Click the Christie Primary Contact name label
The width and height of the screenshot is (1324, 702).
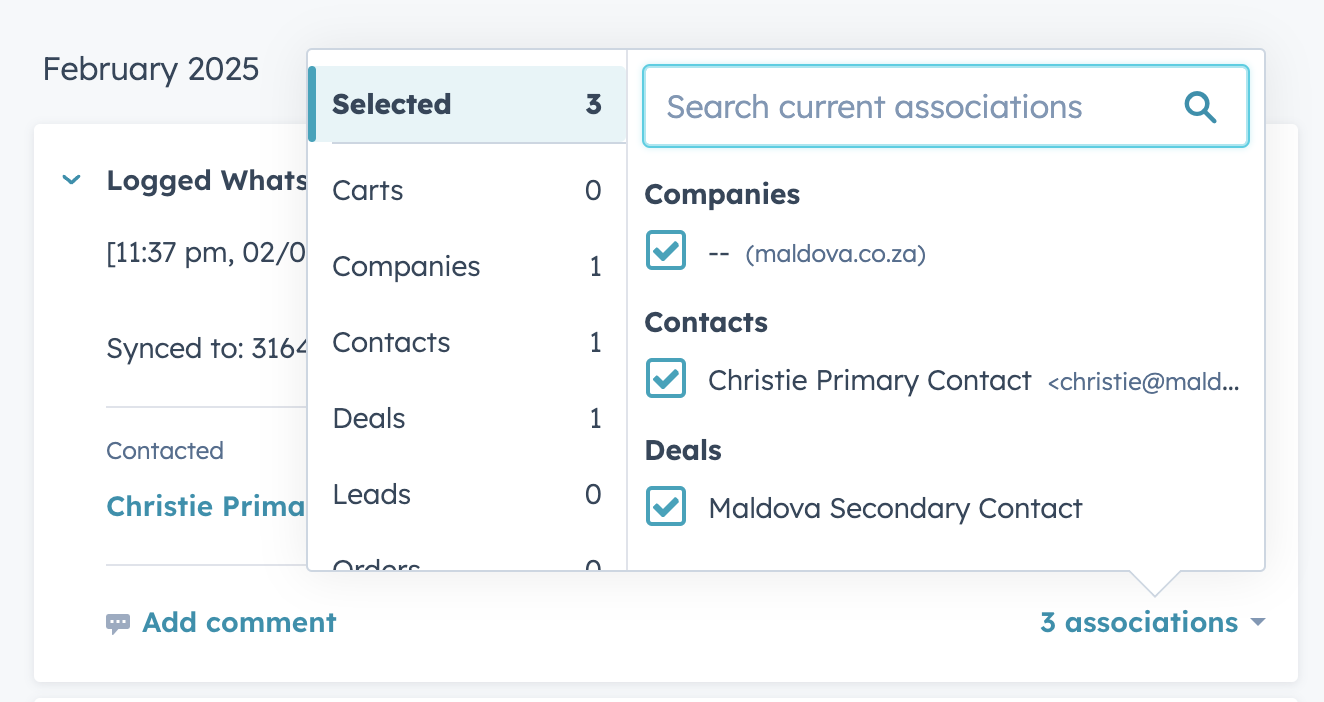[x=870, y=380]
